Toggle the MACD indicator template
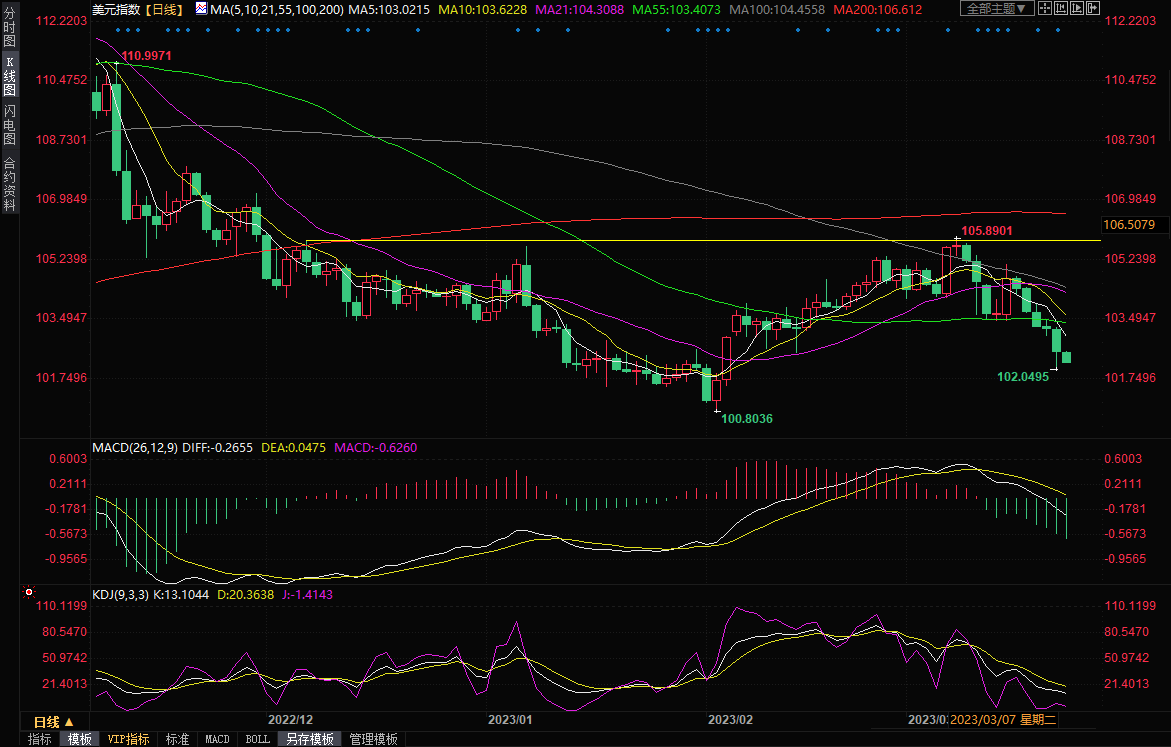Viewport: 1171px width, 747px height. (217, 739)
